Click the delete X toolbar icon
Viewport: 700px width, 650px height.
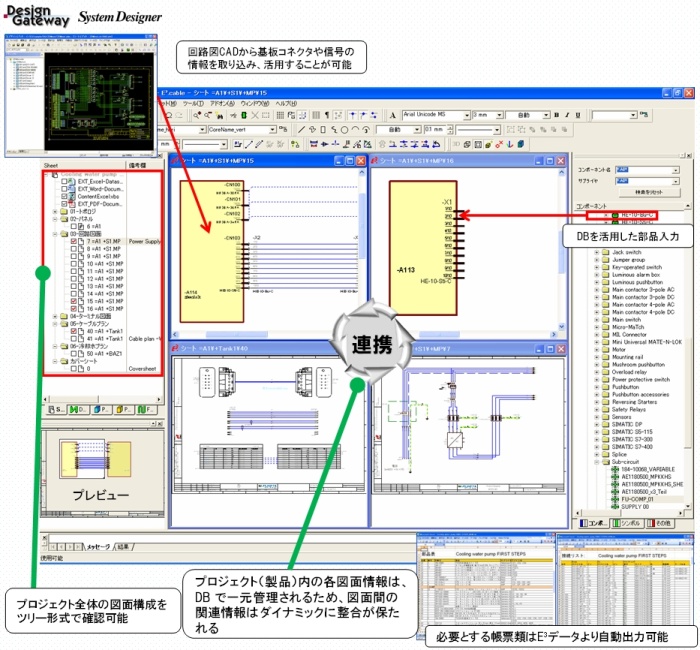(x=255, y=115)
